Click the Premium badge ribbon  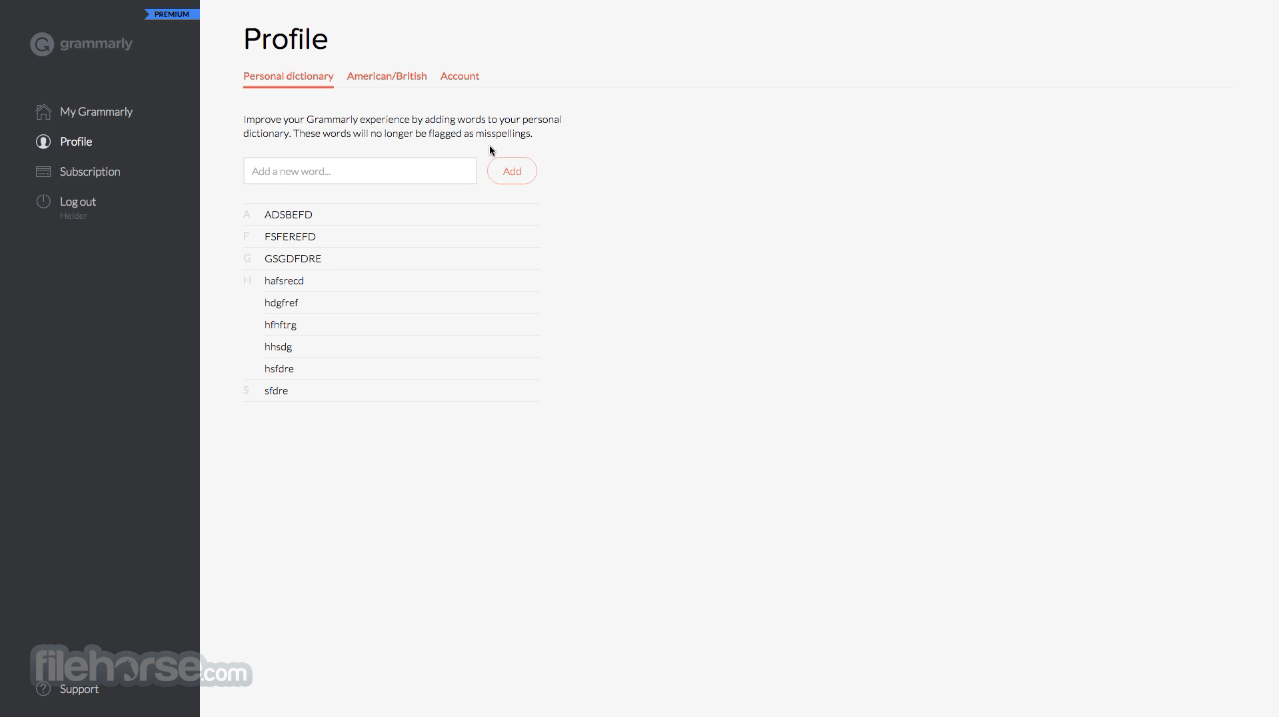172,15
